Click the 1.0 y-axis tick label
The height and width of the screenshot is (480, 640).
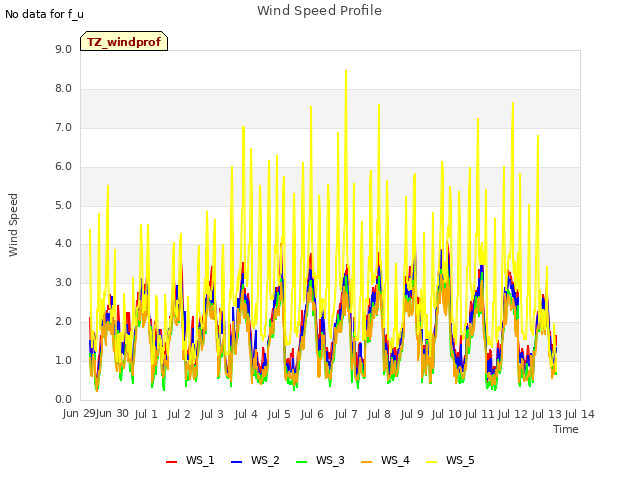pos(63,360)
